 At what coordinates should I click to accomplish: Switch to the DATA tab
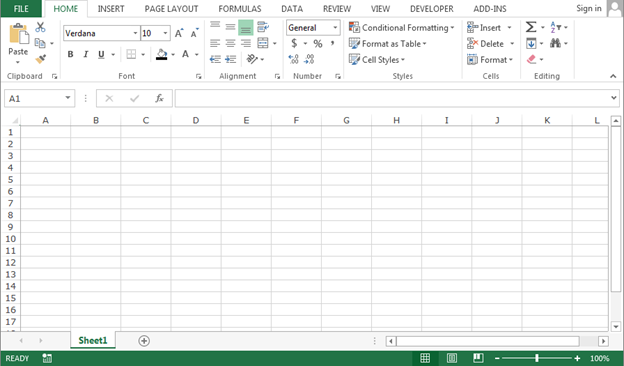pos(292,8)
